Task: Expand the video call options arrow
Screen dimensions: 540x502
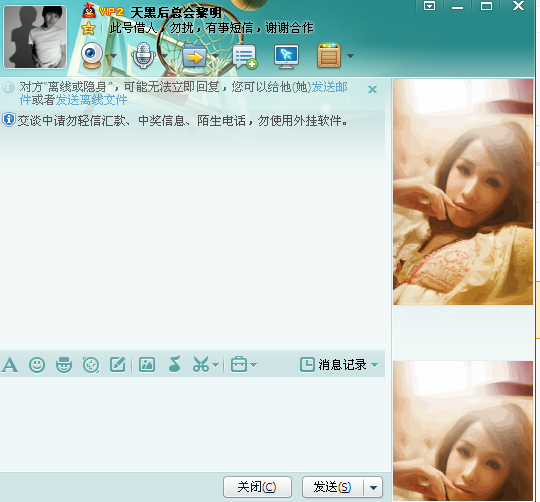Action: tap(113, 56)
